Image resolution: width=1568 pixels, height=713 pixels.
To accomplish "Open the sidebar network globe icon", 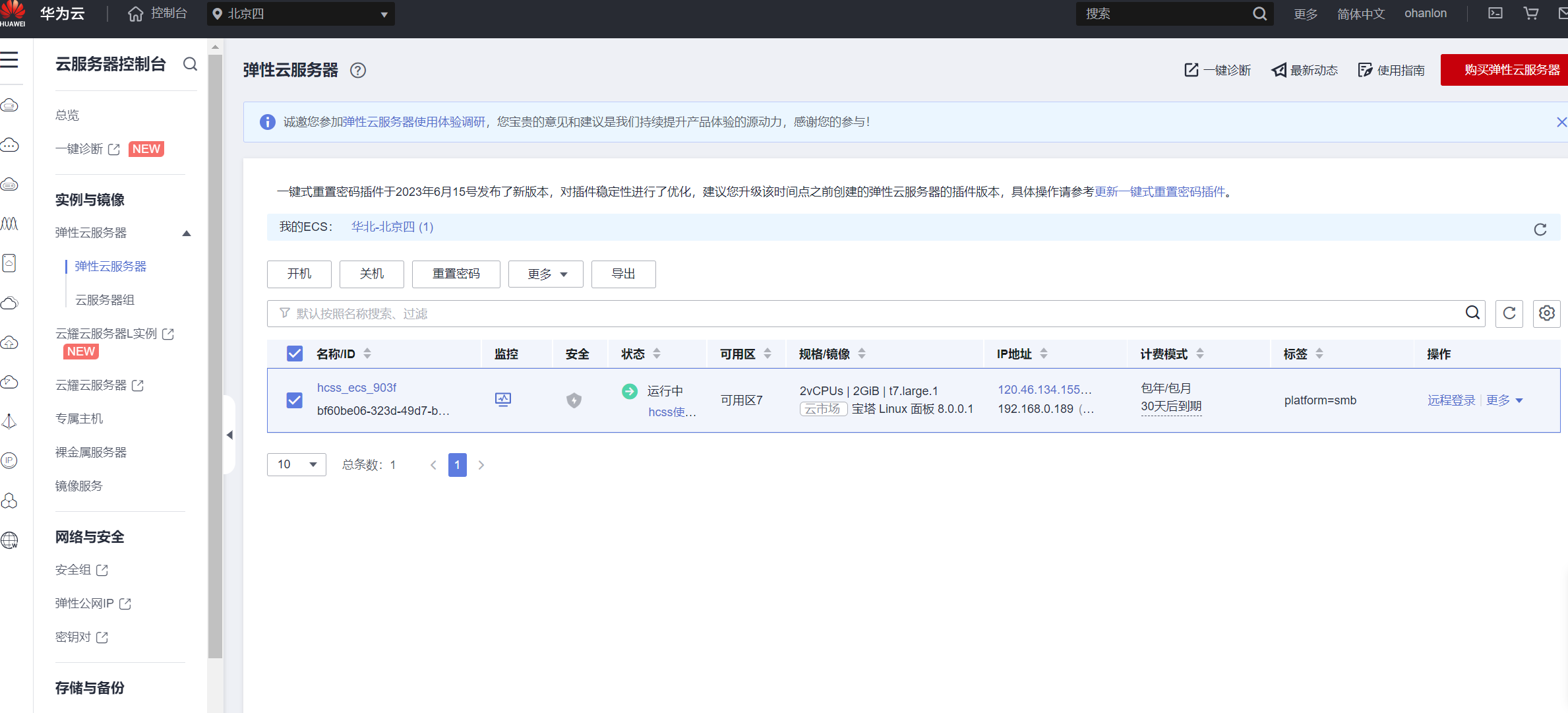I will pyautogui.click(x=9, y=541).
